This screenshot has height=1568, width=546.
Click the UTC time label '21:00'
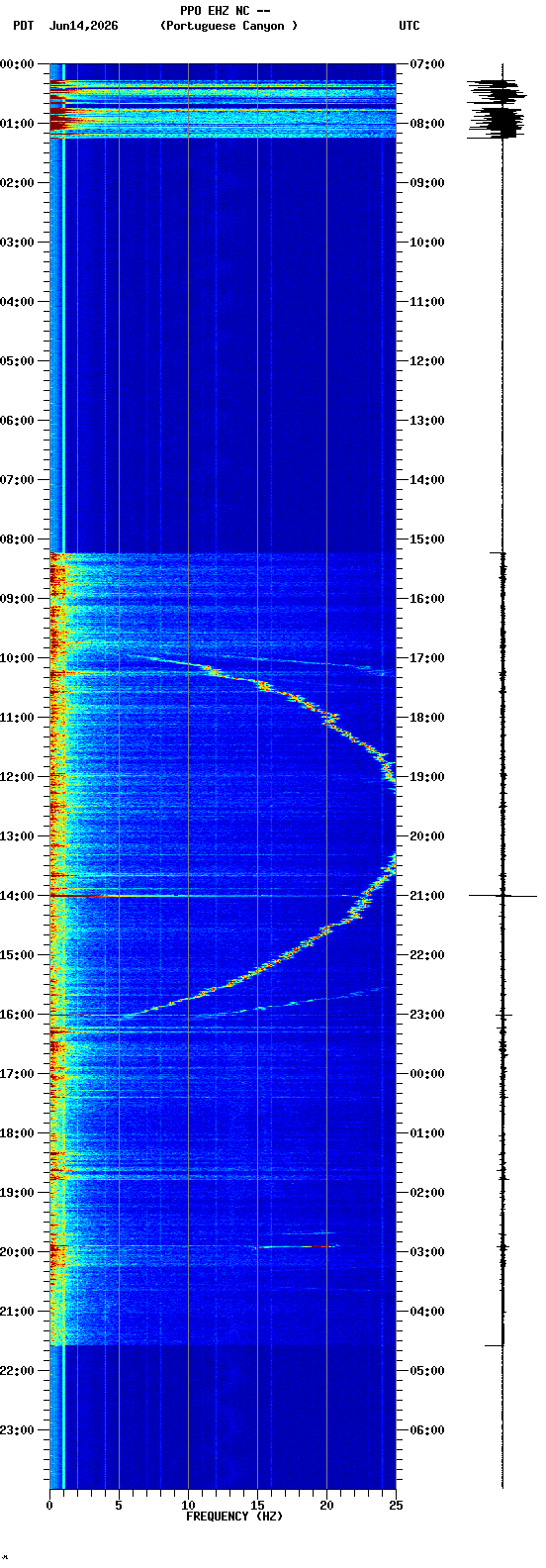[x=427, y=896]
